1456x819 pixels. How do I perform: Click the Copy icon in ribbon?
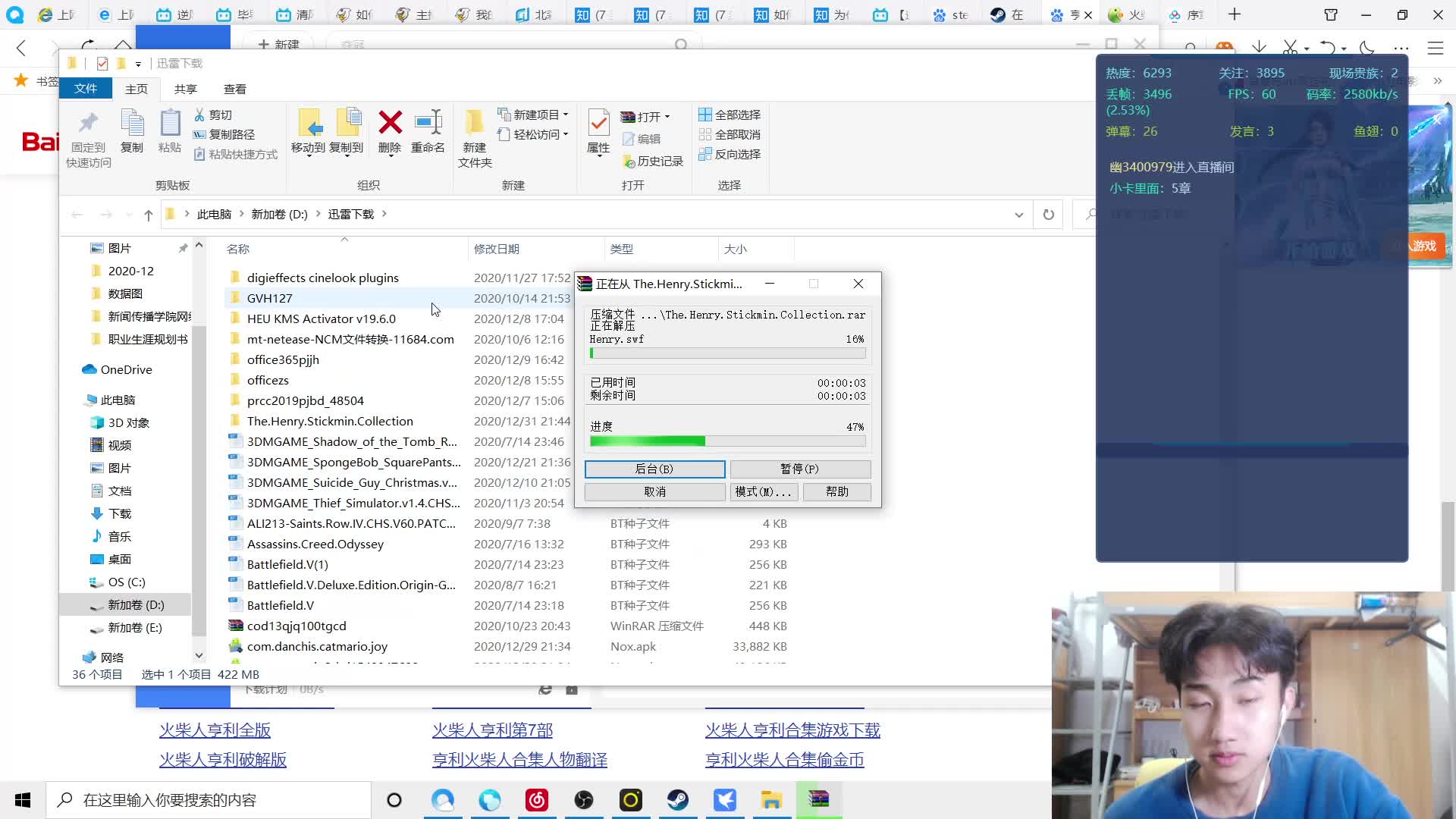click(132, 123)
